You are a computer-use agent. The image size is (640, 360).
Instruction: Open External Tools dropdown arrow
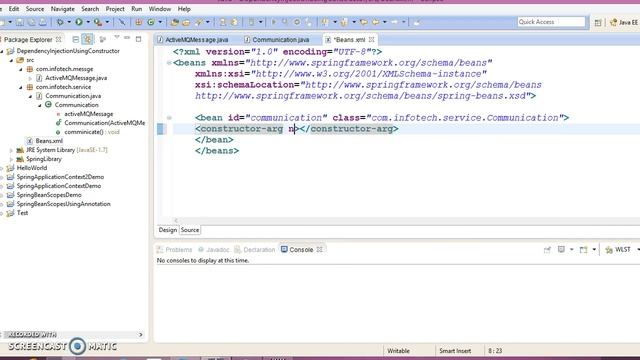107,22
